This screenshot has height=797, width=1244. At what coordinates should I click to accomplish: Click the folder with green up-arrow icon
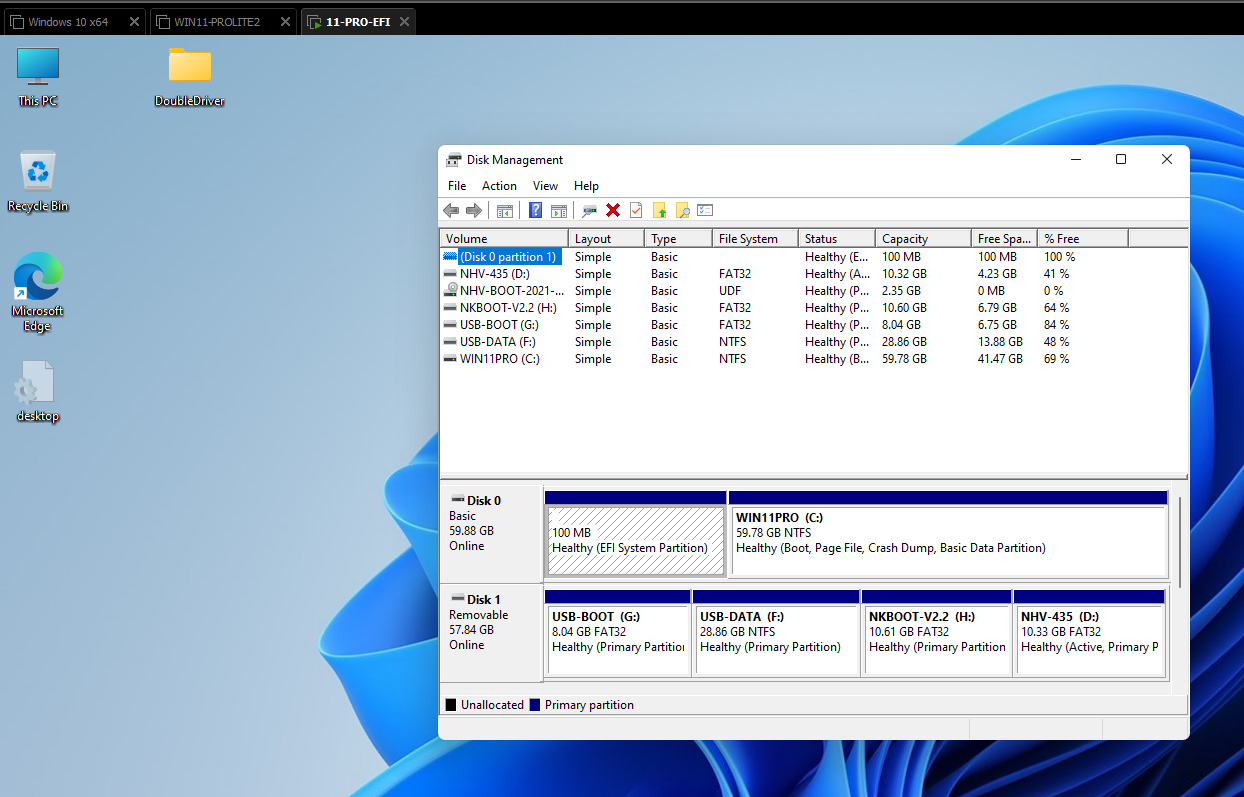coord(659,210)
